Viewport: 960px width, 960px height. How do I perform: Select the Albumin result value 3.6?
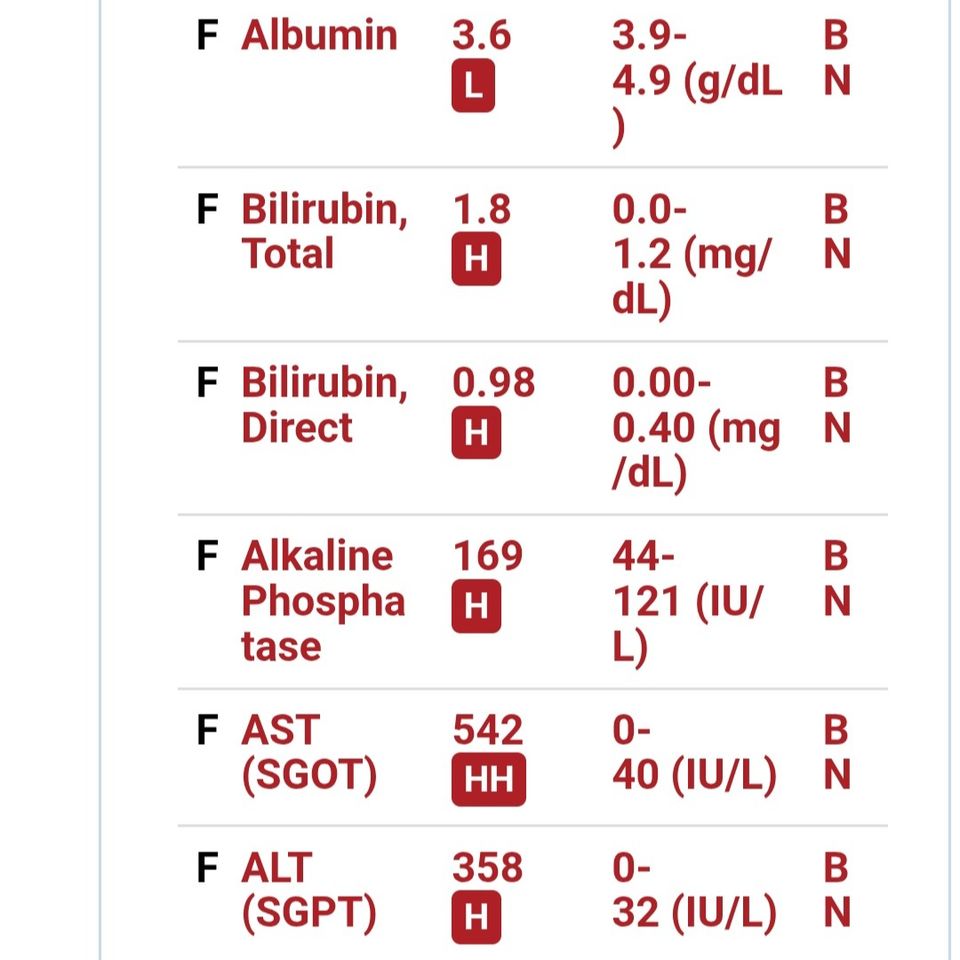click(481, 36)
